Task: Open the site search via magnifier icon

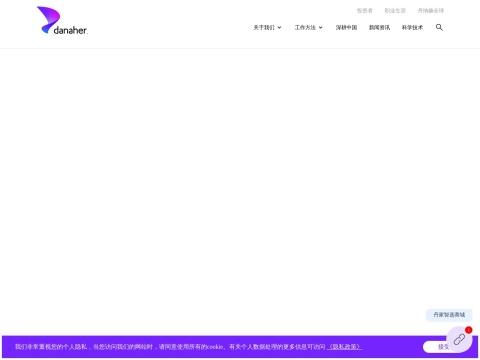Action: [x=439, y=27]
